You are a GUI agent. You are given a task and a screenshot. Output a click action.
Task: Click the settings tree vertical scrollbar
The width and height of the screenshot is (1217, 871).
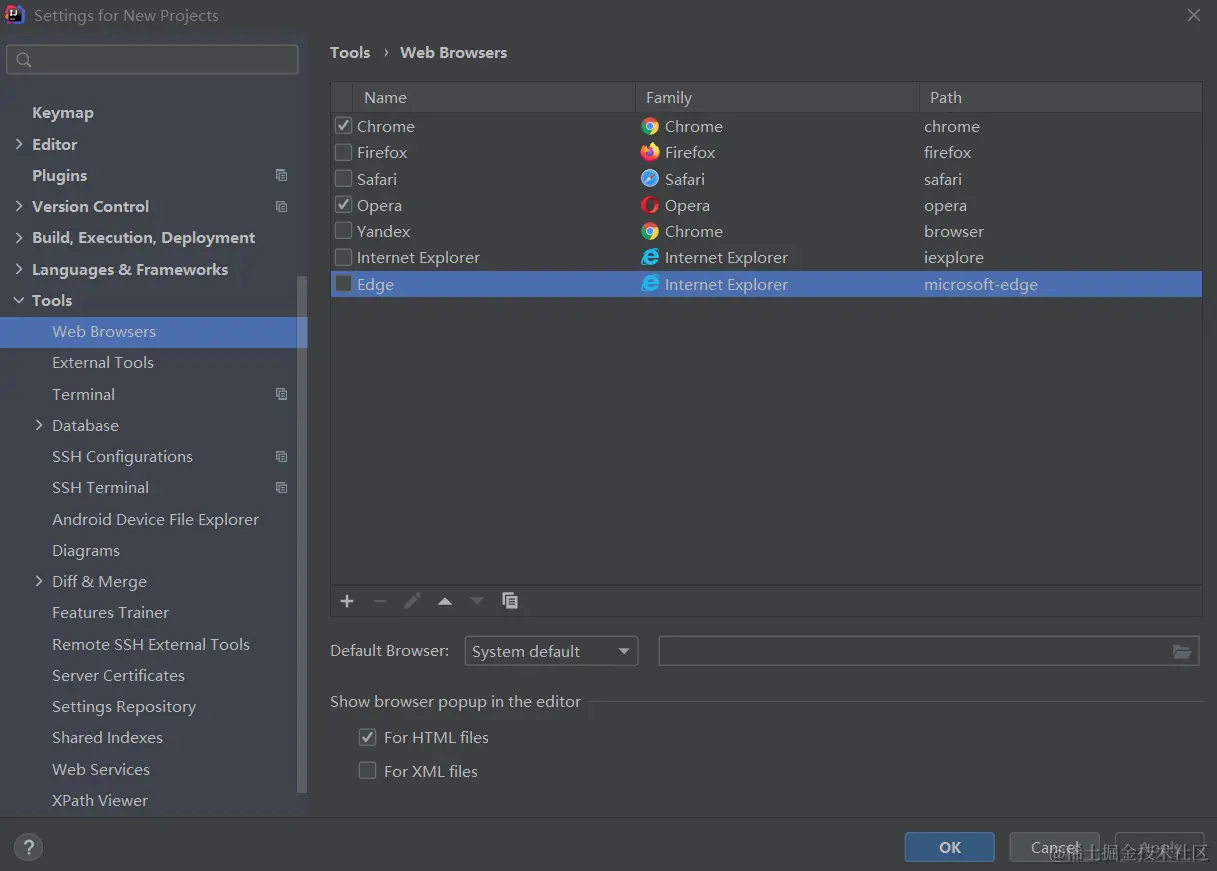[302, 534]
